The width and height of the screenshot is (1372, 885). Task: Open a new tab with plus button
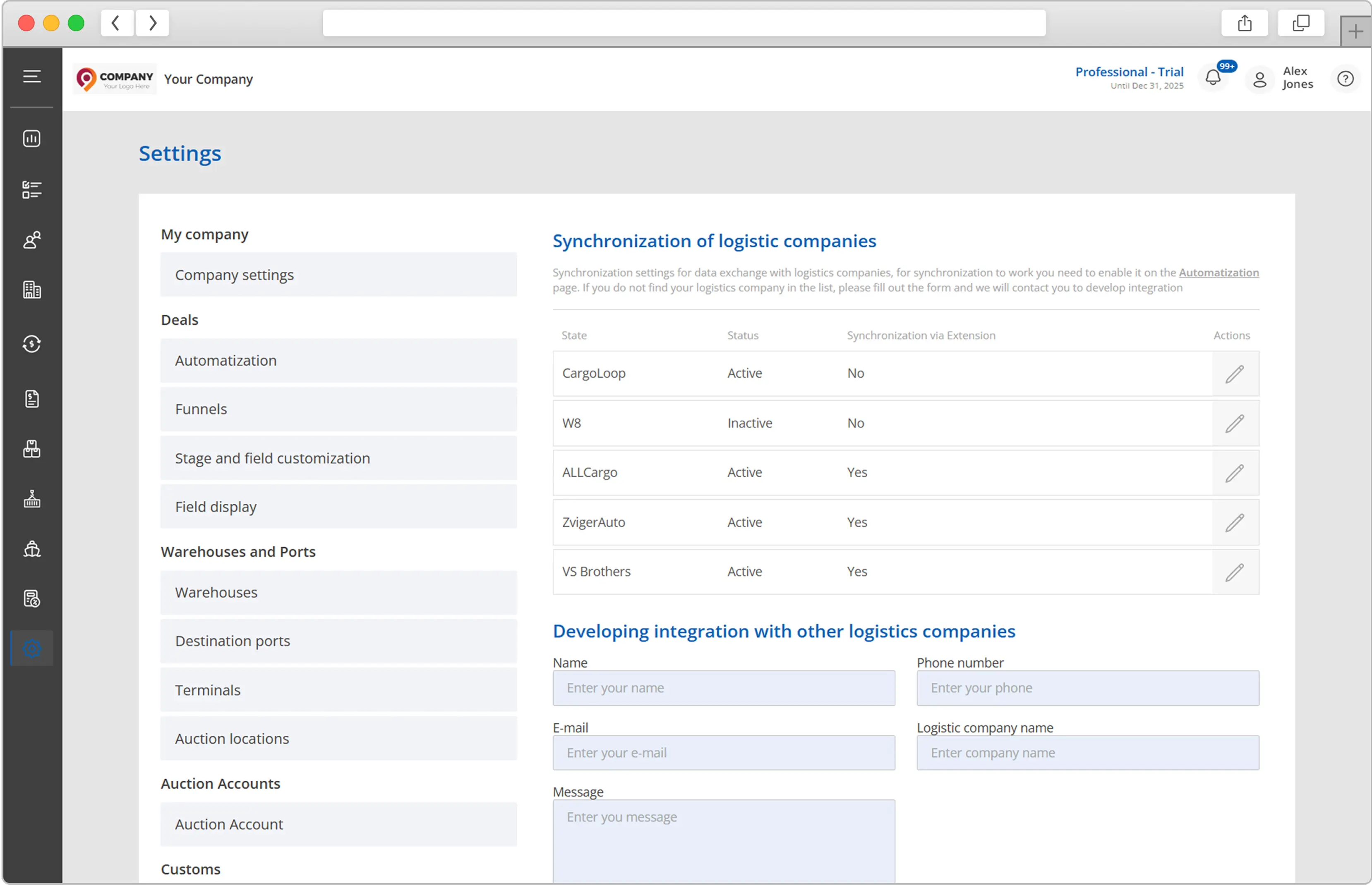(1355, 31)
